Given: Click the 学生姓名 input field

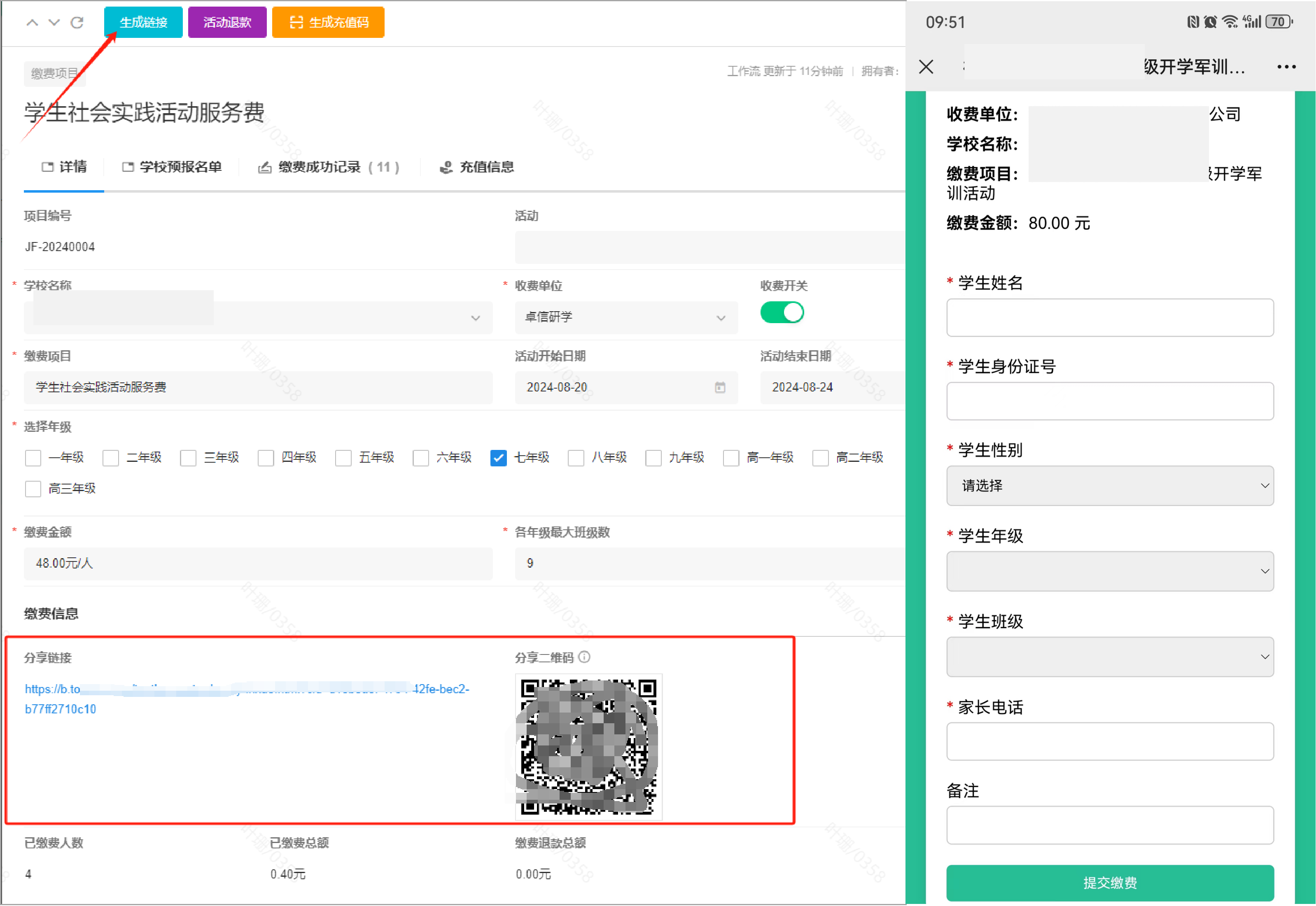Looking at the screenshot, I should click(1109, 318).
